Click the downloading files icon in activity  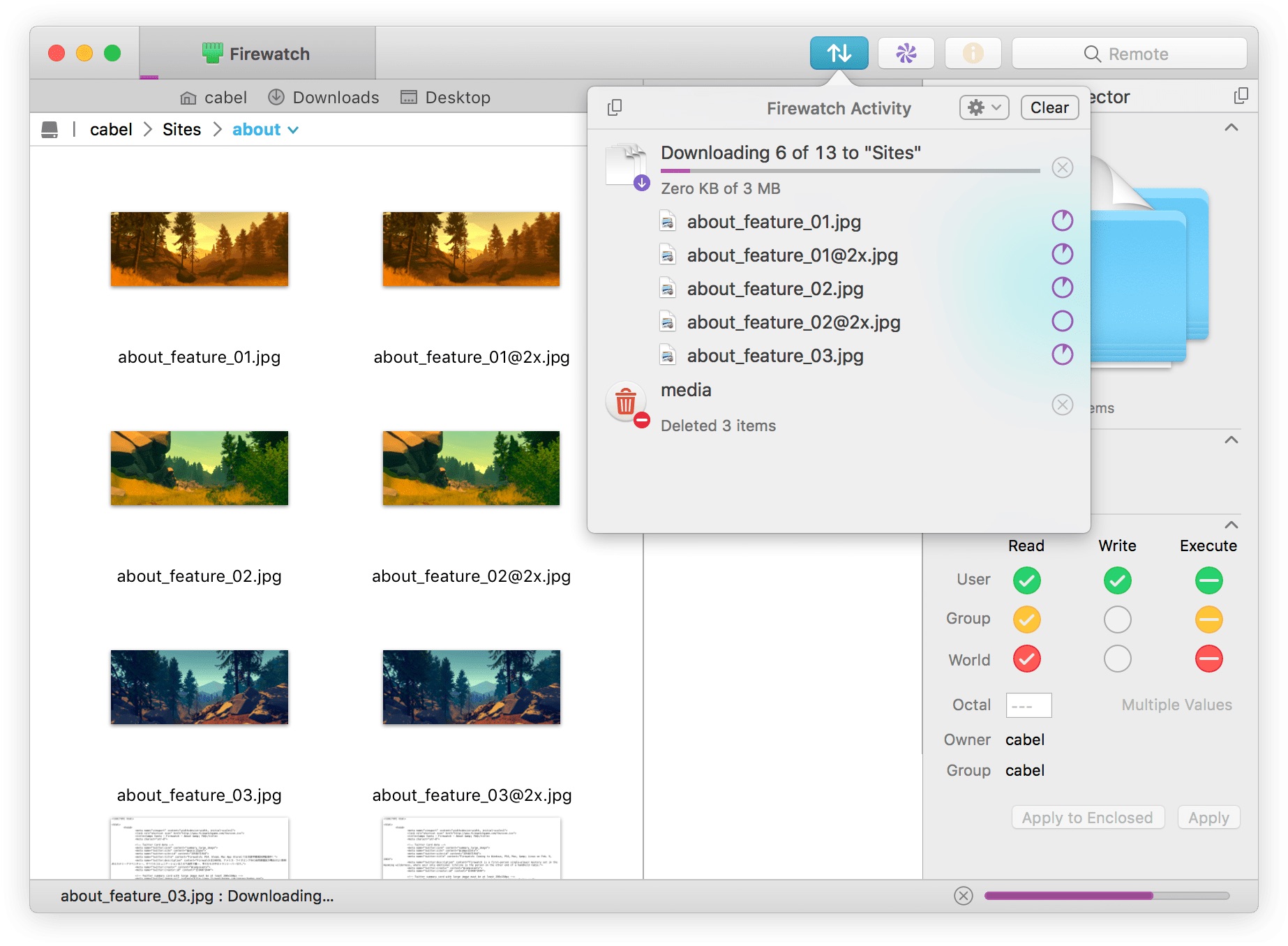pos(627,166)
